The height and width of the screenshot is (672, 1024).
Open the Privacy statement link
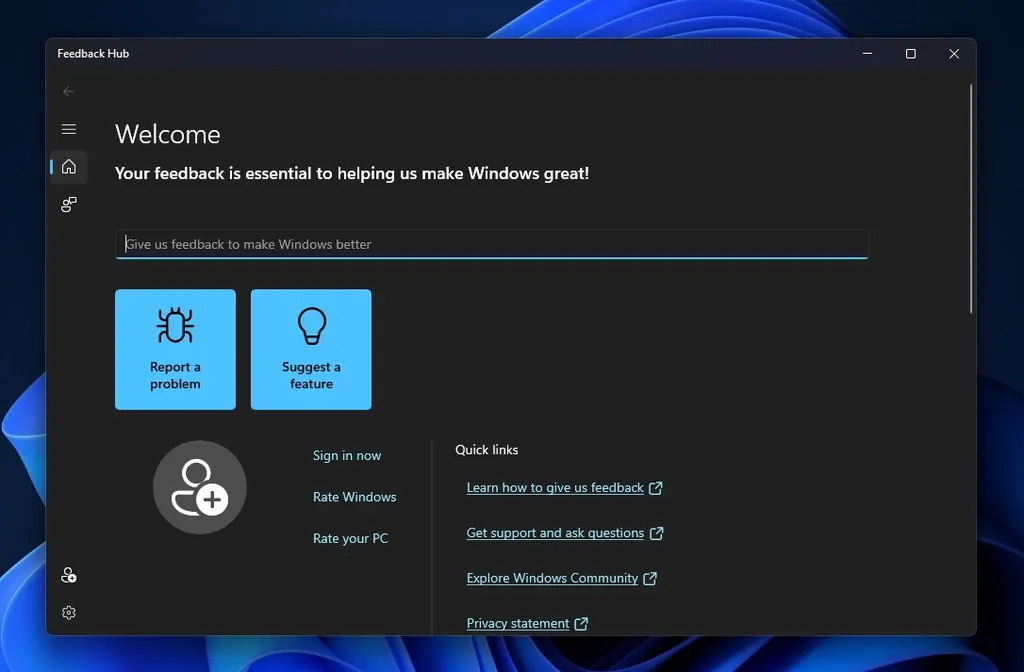(x=518, y=623)
